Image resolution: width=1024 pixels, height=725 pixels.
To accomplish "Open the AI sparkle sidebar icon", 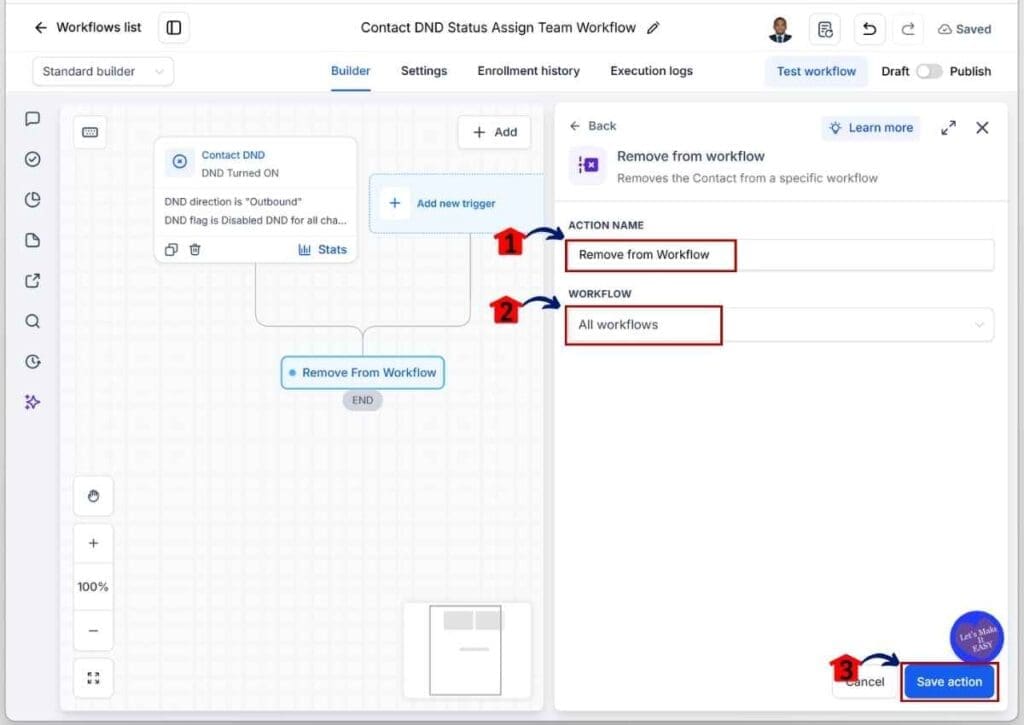I will [x=33, y=402].
